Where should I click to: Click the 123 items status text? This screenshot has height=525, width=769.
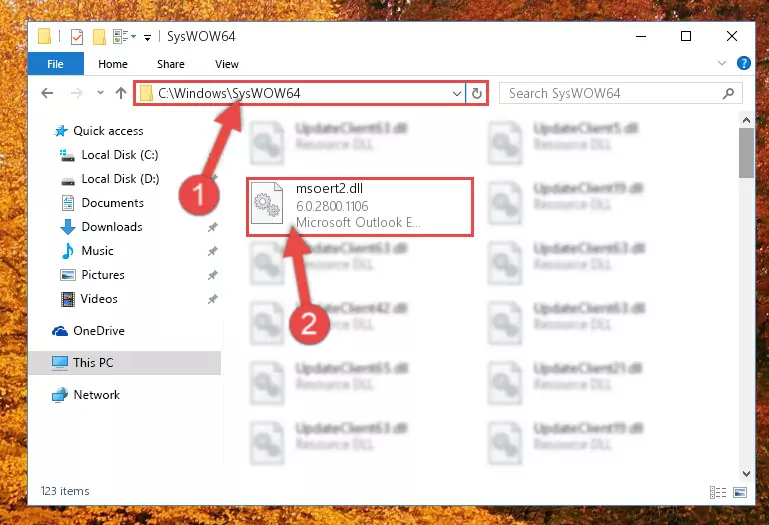tap(65, 491)
